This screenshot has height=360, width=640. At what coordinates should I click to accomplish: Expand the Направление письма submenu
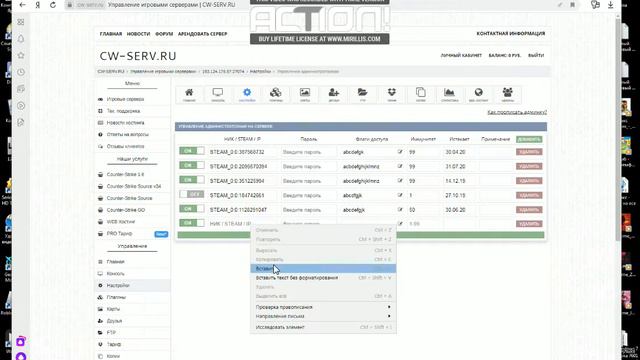click(x=323, y=316)
